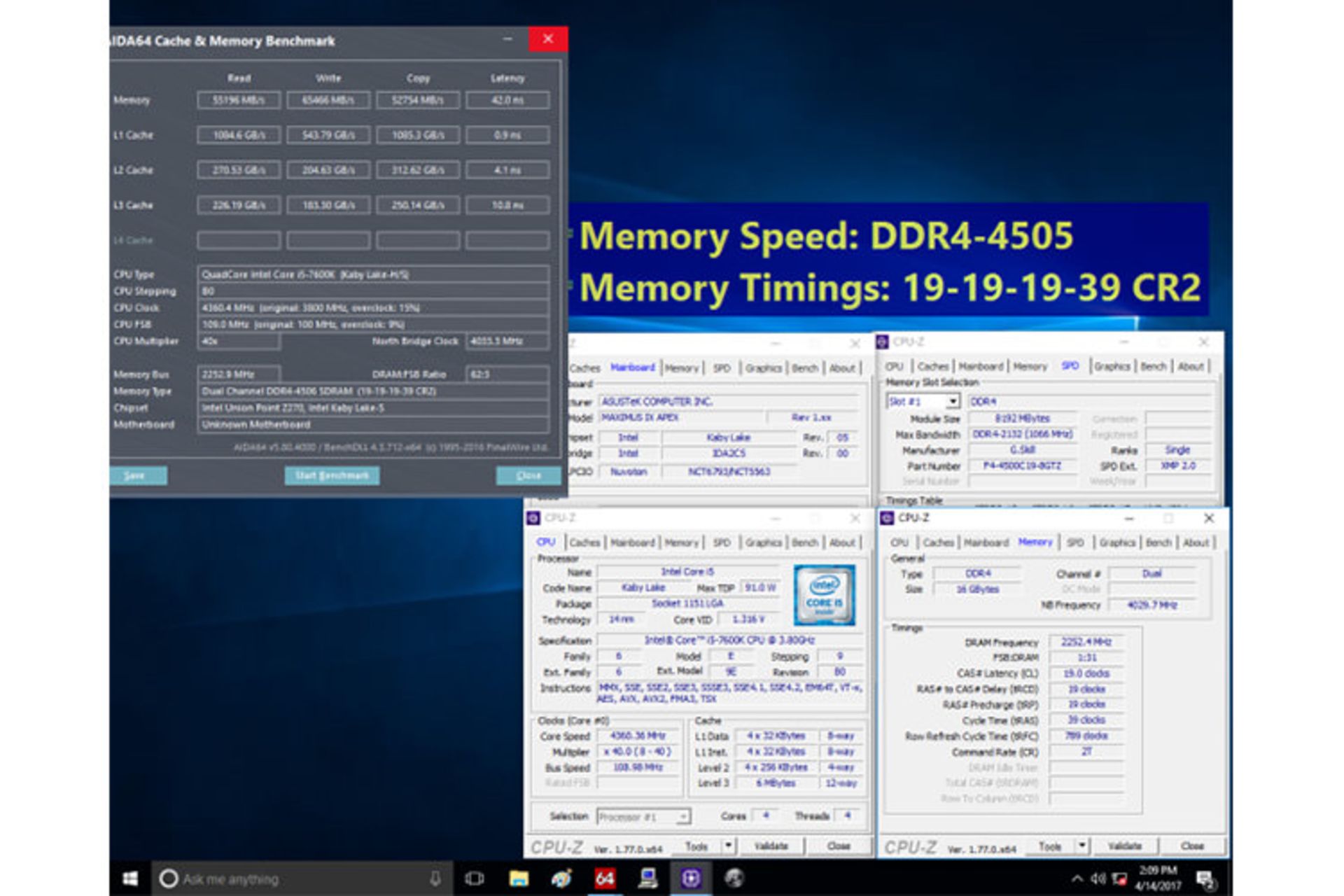Open Task View from the taskbar

tap(475, 878)
